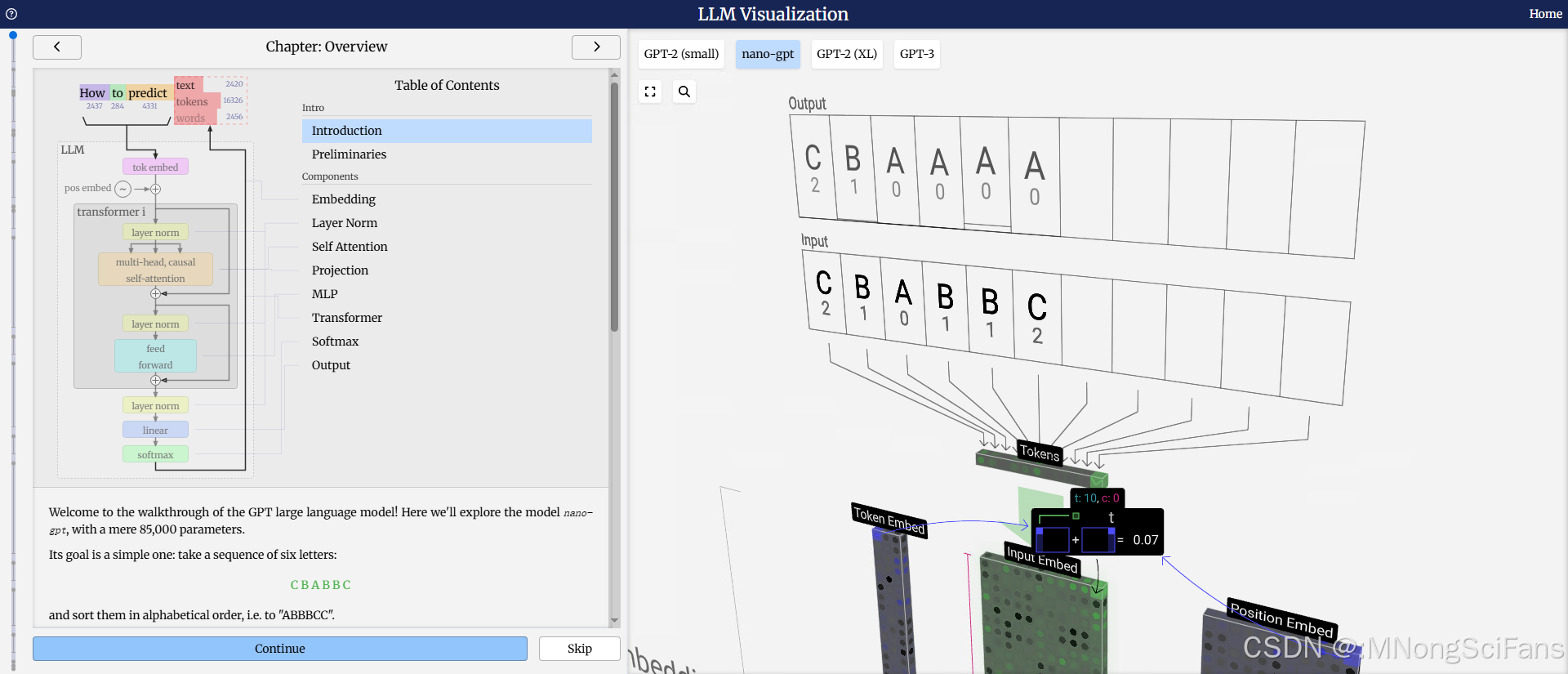This screenshot has height=674, width=1568.
Task: Select the nano-gpt model
Action: (768, 54)
